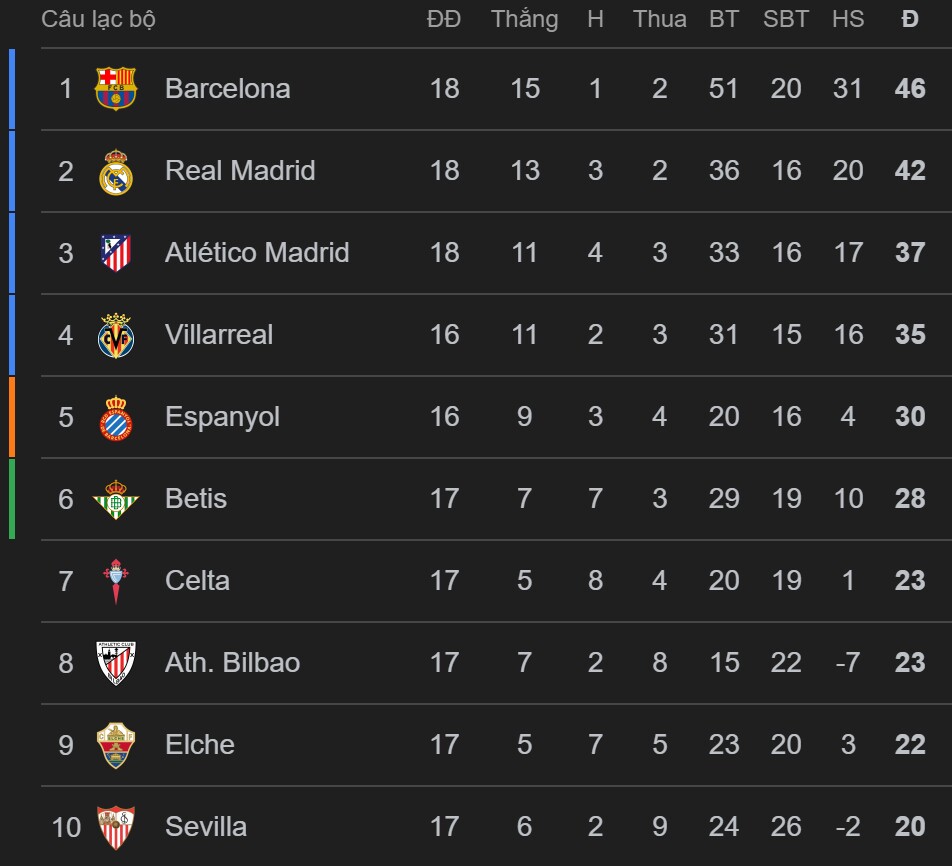Select the Sevilla club badge
Image resolution: width=952 pixels, height=866 pixels.
point(116,827)
